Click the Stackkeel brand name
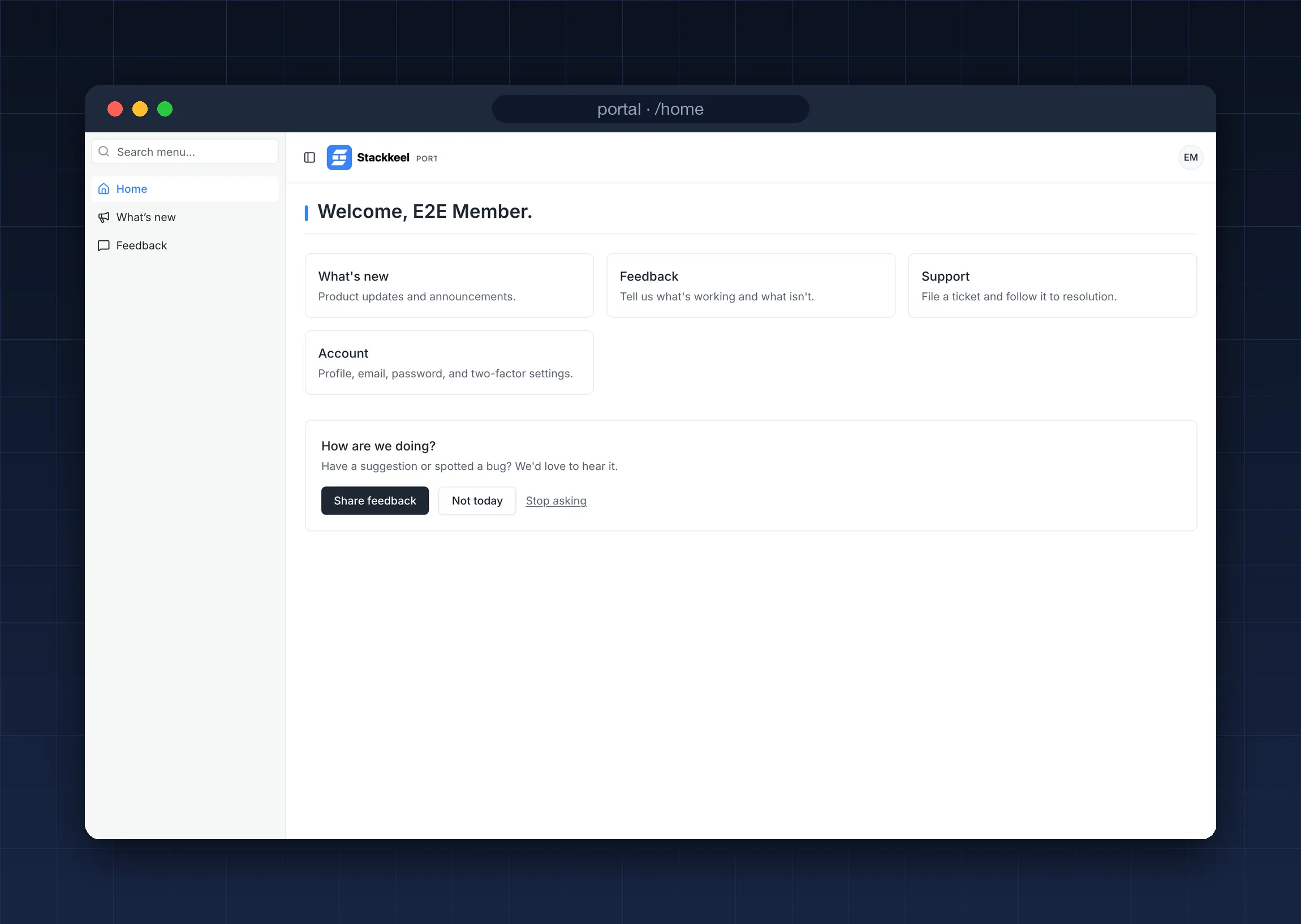Viewport: 1301px width, 924px height. [383, 158]
